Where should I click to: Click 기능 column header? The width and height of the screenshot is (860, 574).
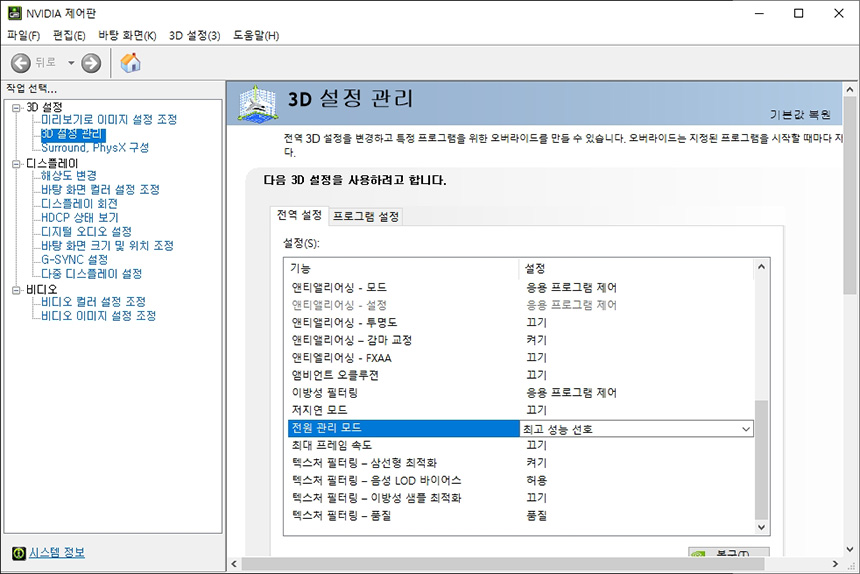[401, 269]
